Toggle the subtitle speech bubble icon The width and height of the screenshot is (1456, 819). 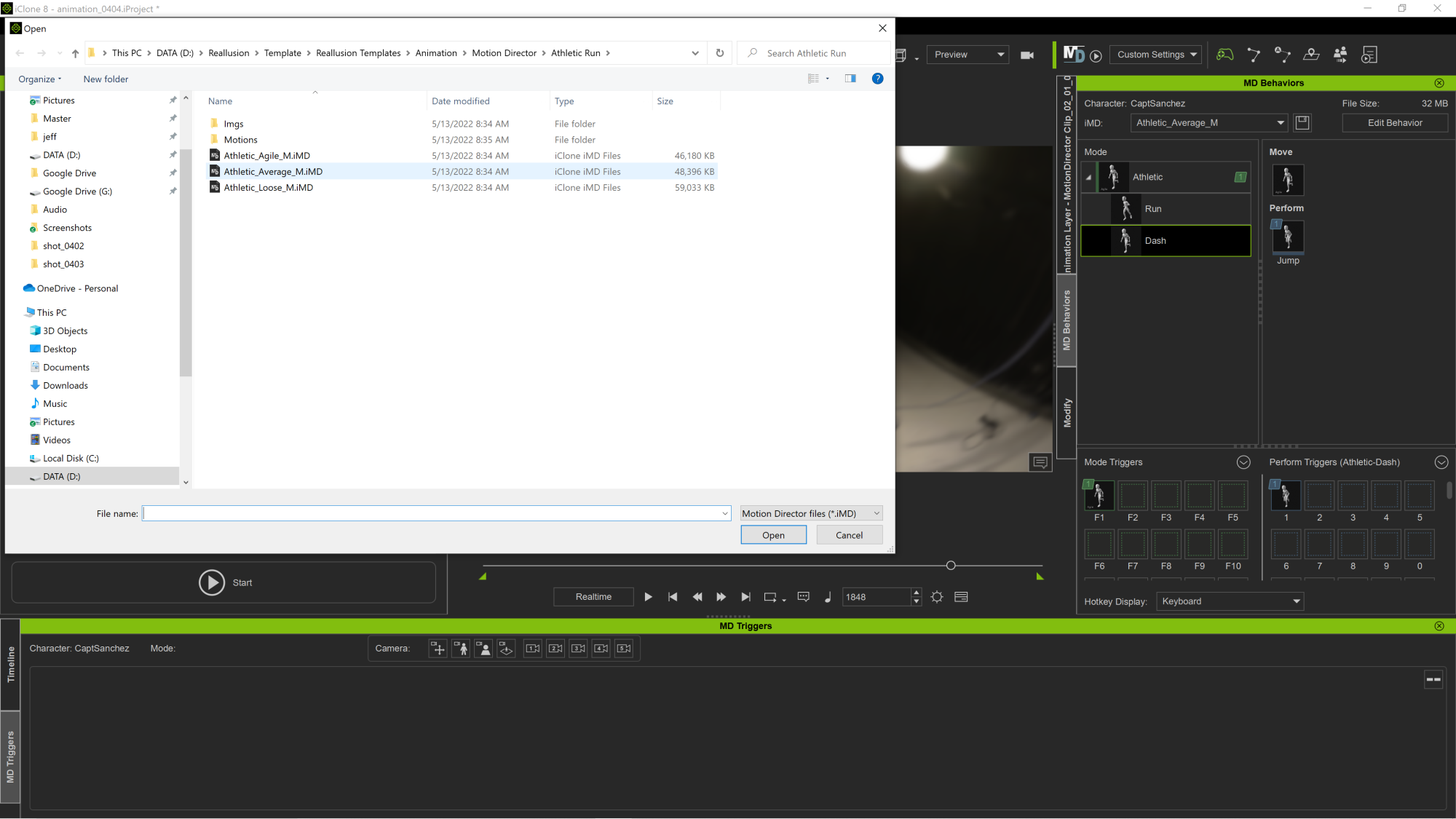804,597
